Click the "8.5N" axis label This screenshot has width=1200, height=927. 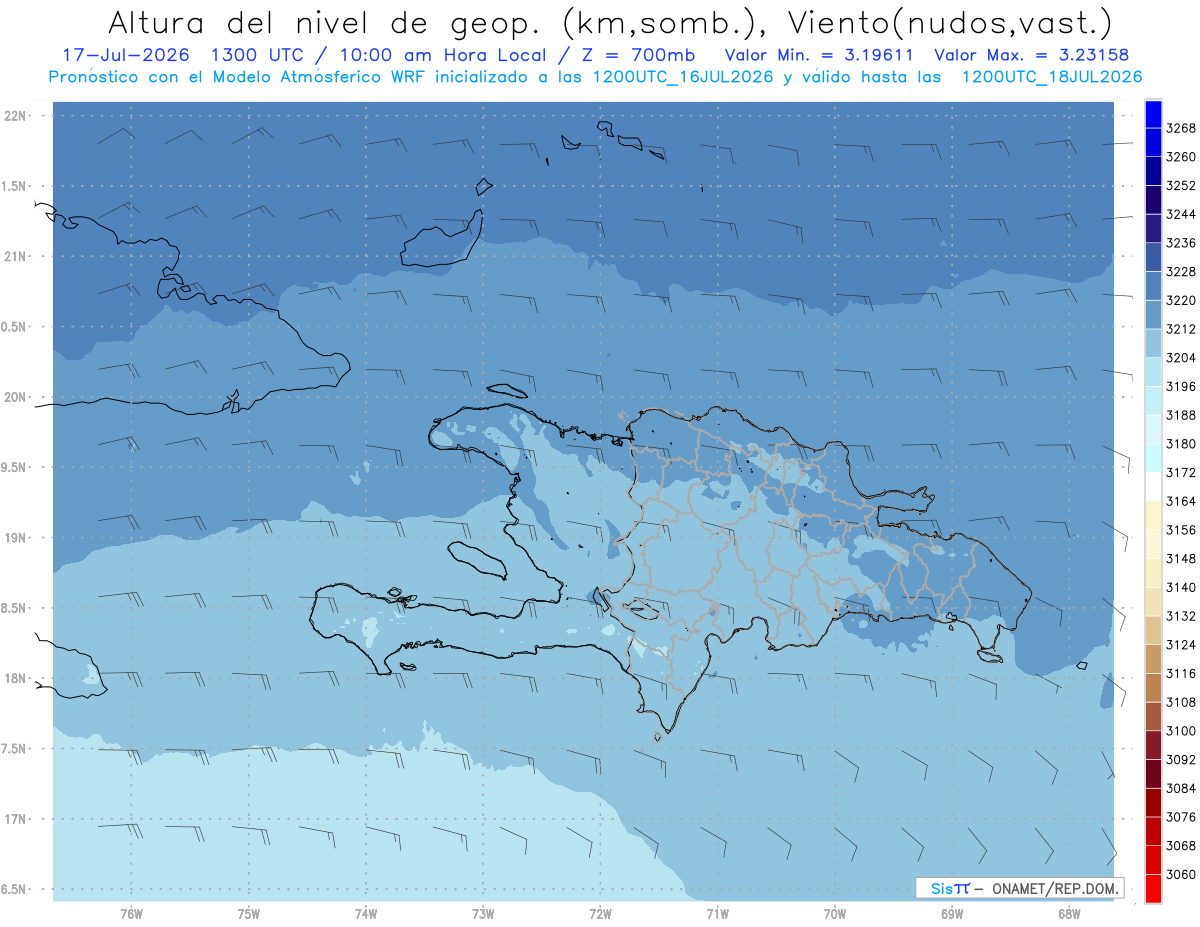[14, 608]
